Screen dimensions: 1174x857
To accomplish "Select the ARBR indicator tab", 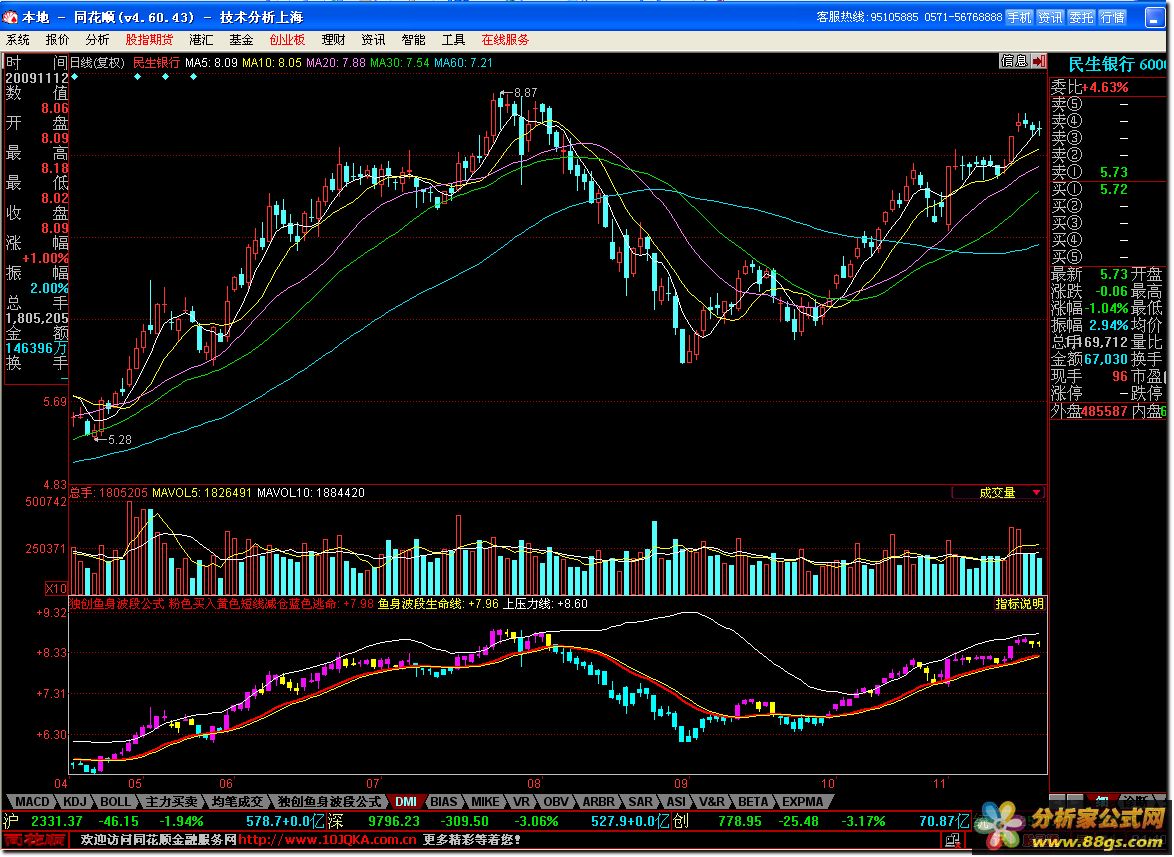I will 598,802.
